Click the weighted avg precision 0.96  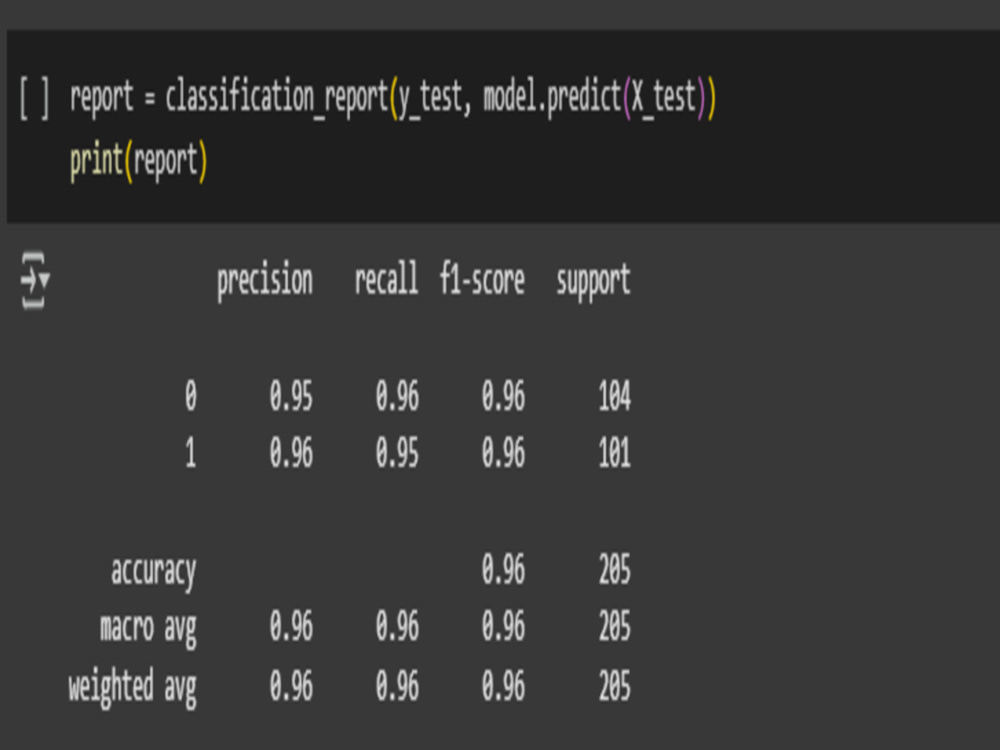(291, 687)
